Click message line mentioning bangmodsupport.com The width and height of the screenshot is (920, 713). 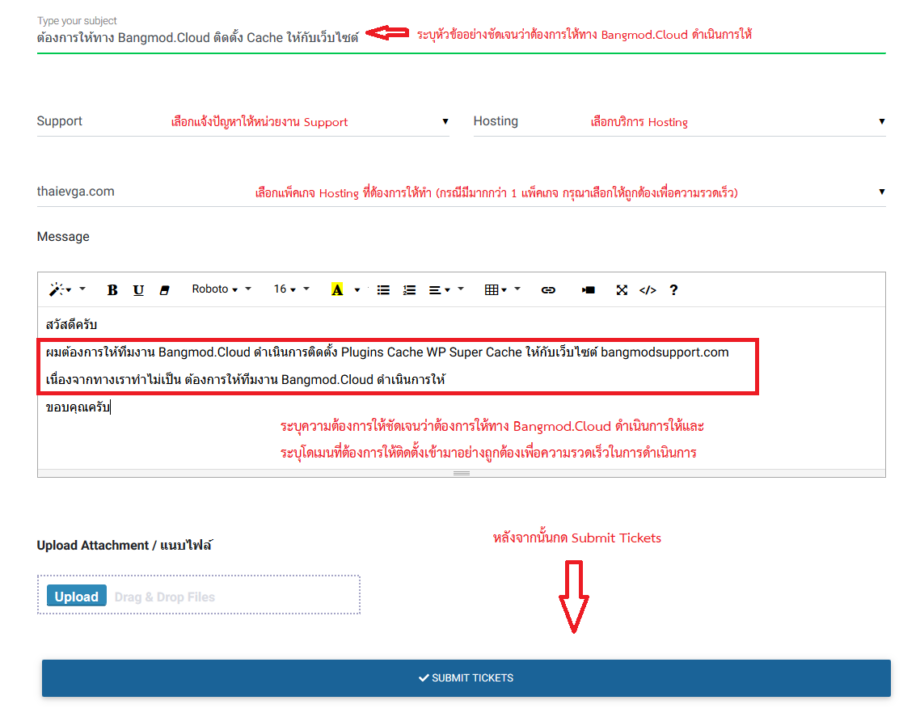click(x=387, y=352)
